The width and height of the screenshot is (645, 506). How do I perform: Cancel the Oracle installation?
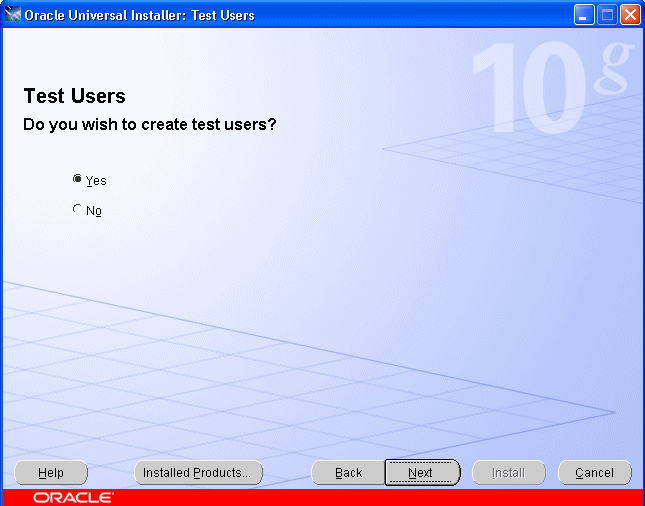click(594, 473)
